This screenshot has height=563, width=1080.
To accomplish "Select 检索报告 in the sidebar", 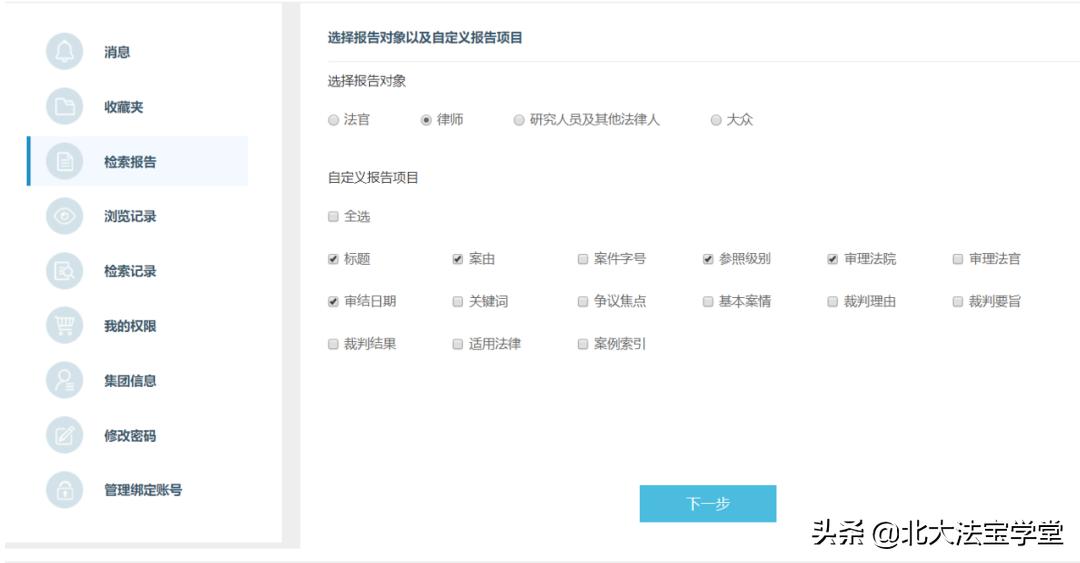I will pyautogui.click(x=138, y=161).
